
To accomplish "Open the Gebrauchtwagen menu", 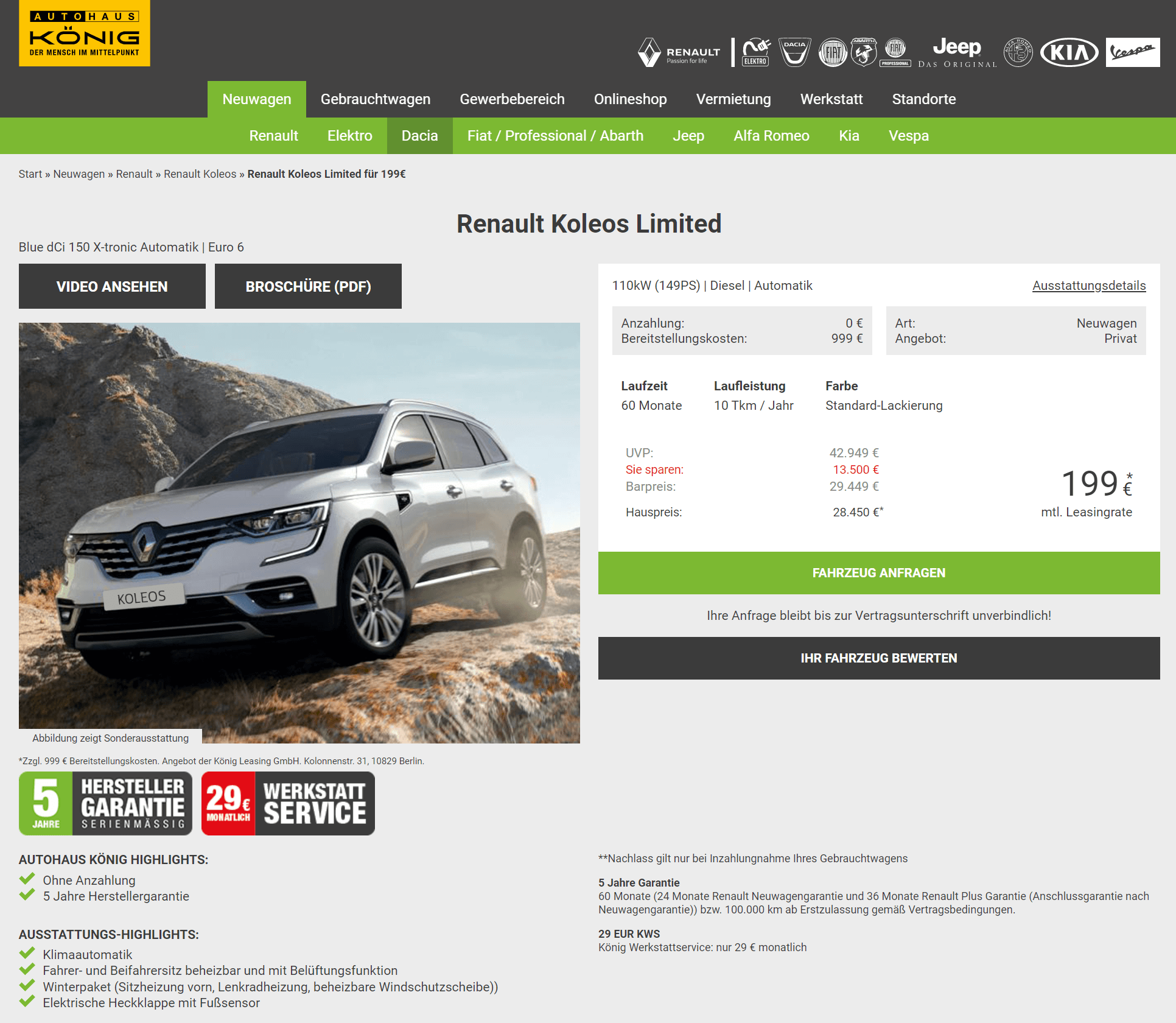I will pos(376,99).
